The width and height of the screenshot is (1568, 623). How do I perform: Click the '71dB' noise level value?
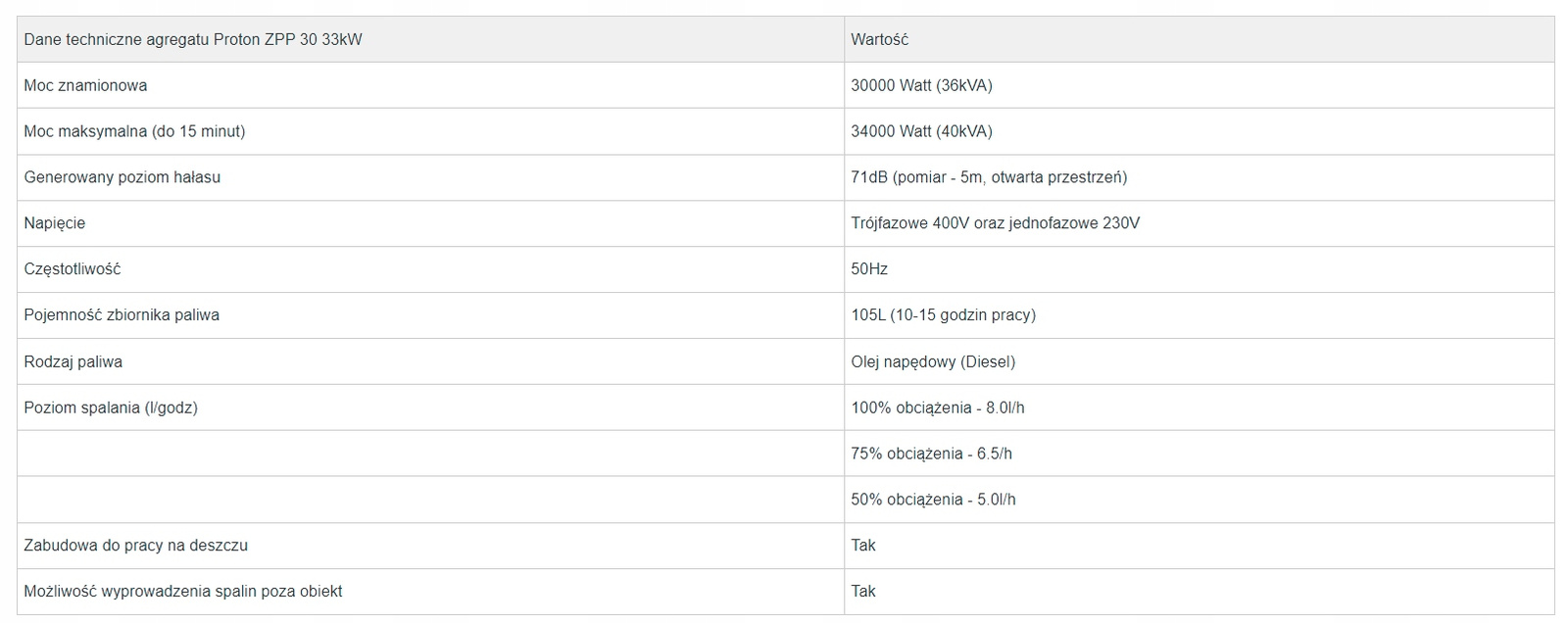[989, 178]
